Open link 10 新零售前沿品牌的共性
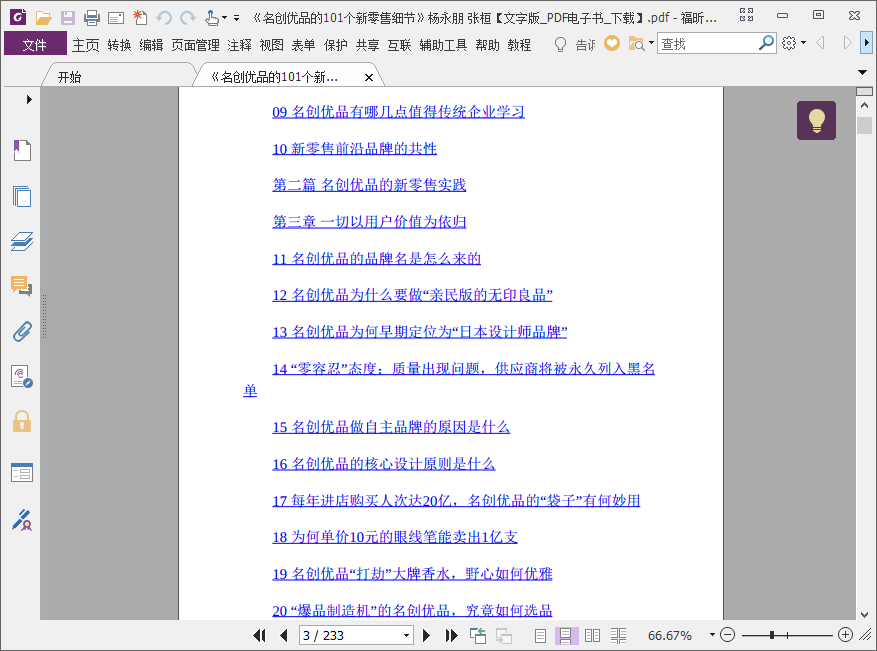Viewport: 877px width, 651px height. point(354,149)
